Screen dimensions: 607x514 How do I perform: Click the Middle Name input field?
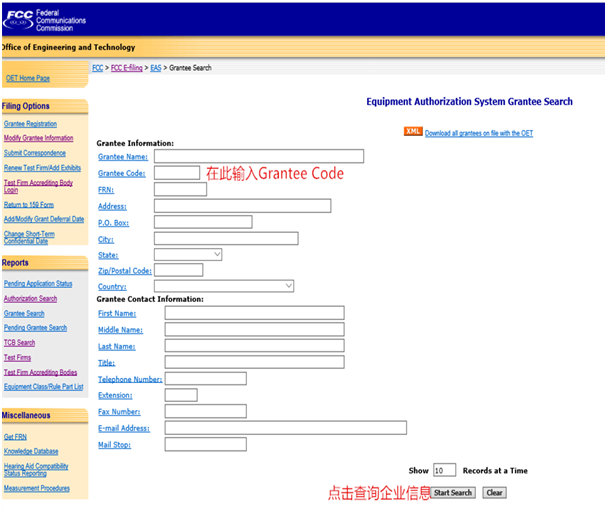(254, 329)
